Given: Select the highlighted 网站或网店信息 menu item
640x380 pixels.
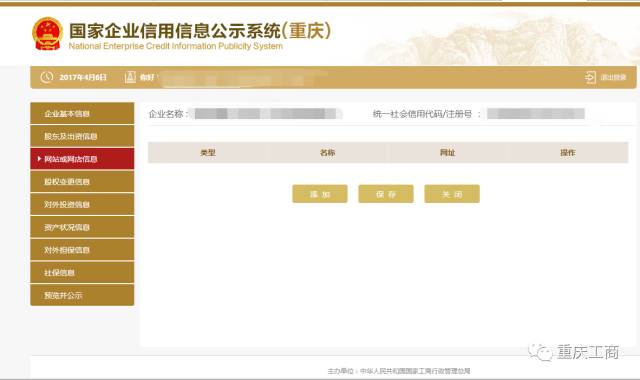Looking at the screenshot, I should tap(82, 159).
